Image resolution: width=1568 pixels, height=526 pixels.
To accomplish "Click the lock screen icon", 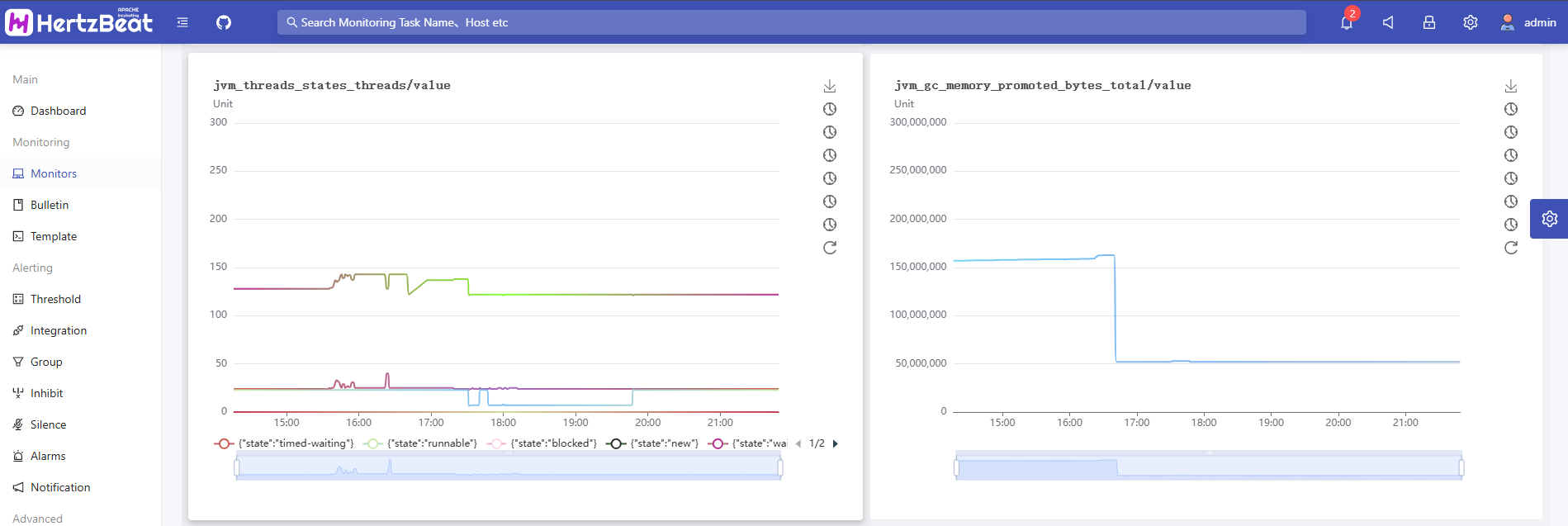I will [x=1429, y=22].
